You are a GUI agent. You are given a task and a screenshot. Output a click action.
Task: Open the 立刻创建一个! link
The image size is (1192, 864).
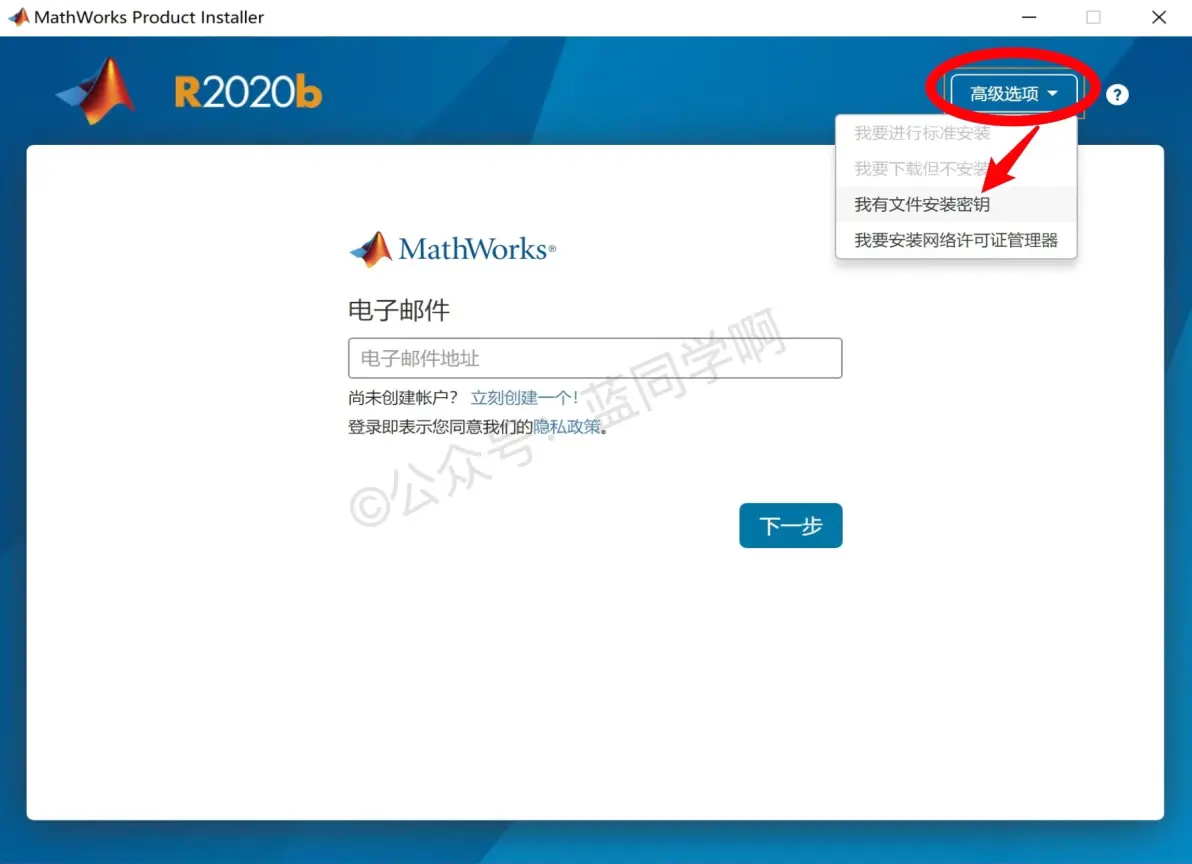click(x=525, y=397)
